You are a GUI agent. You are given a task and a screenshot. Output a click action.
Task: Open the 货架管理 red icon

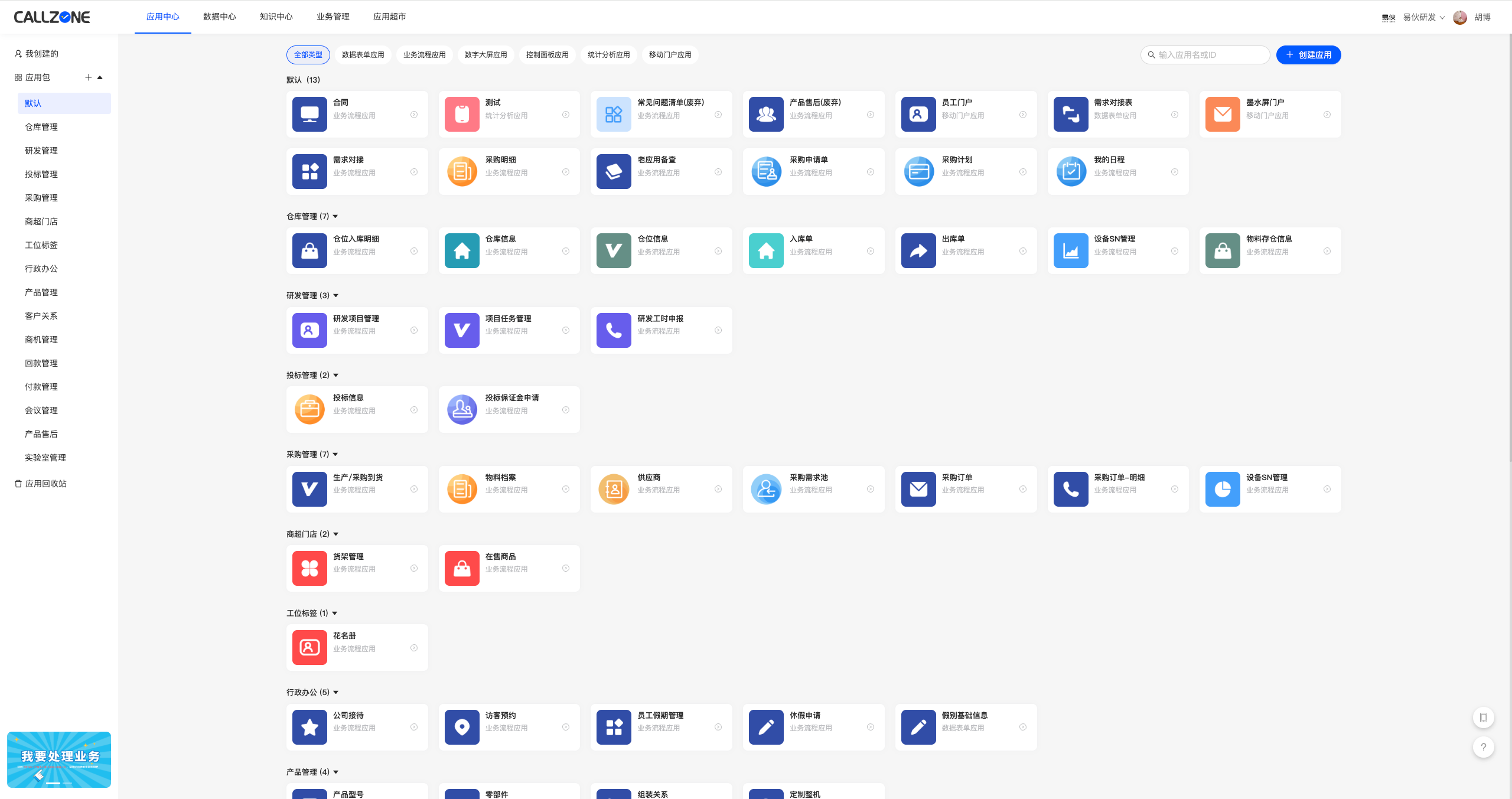tap(309, 568)
